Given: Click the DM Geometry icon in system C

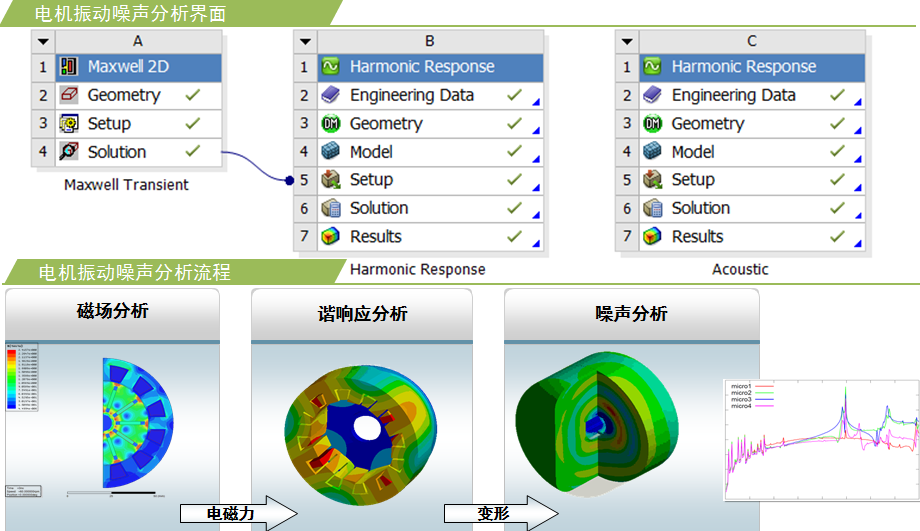Looking at the screenshot, I should pyautogui.click(x=652, y=123).
